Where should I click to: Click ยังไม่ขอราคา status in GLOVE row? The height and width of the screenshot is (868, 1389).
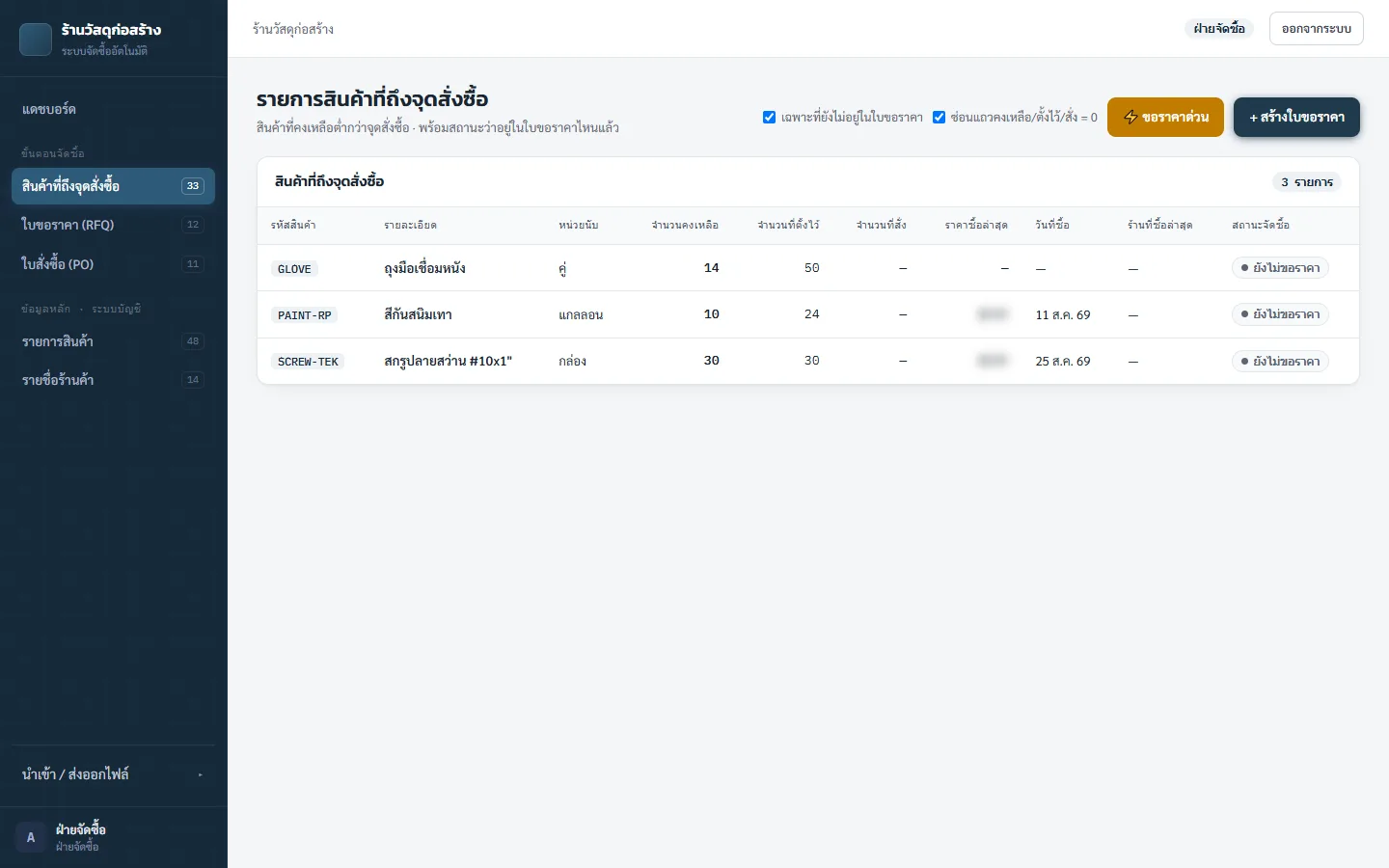click(x=1280, y=268)
